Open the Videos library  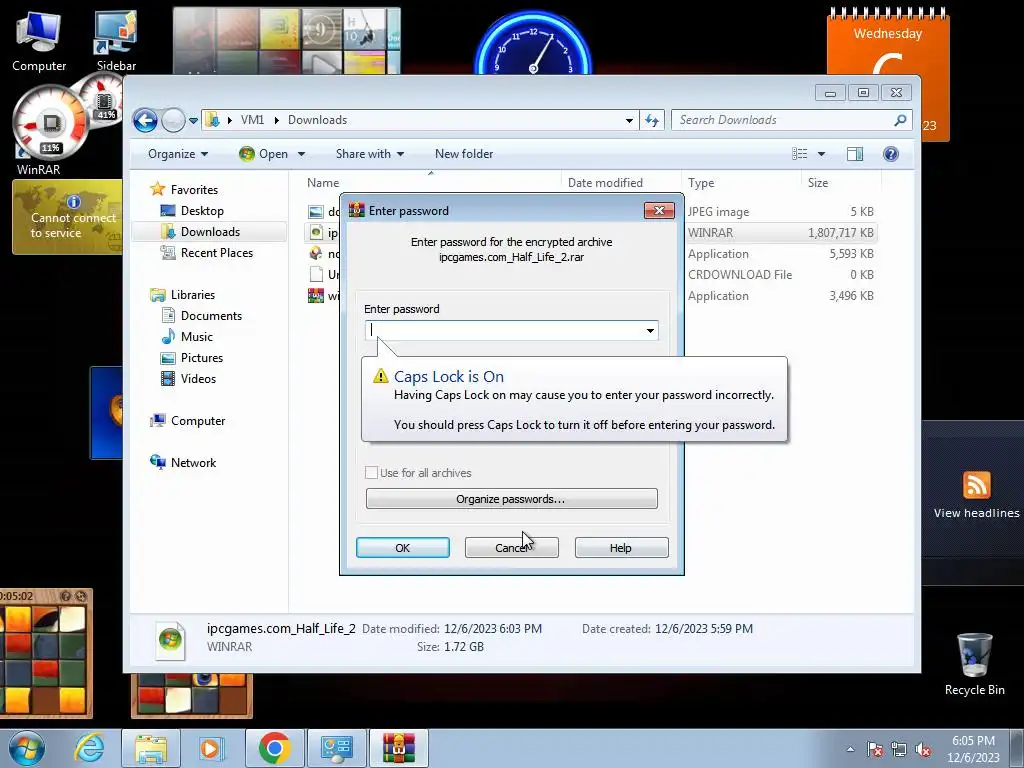[198, 379]
